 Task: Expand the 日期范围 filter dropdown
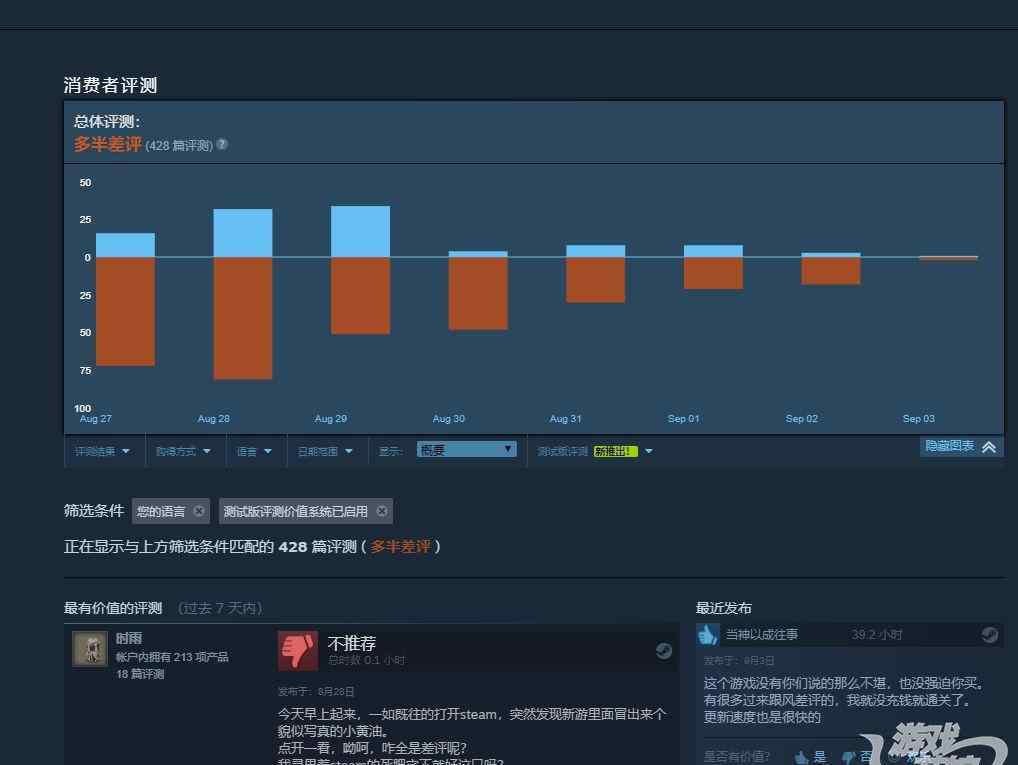[x=325, y=451]
